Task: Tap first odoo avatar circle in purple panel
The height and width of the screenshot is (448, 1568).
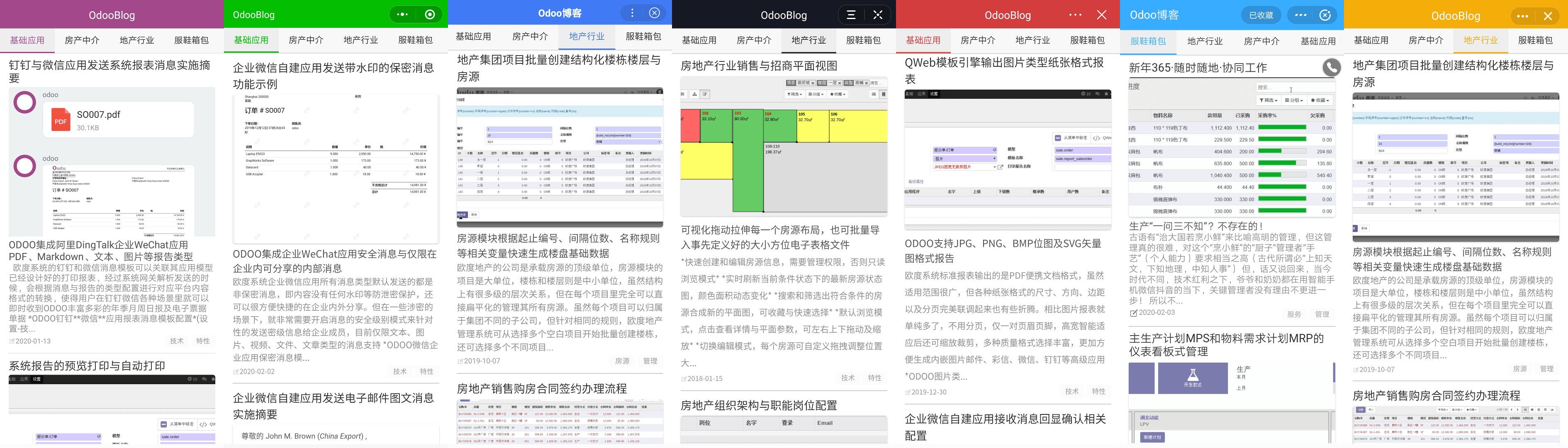Action: 25,102
